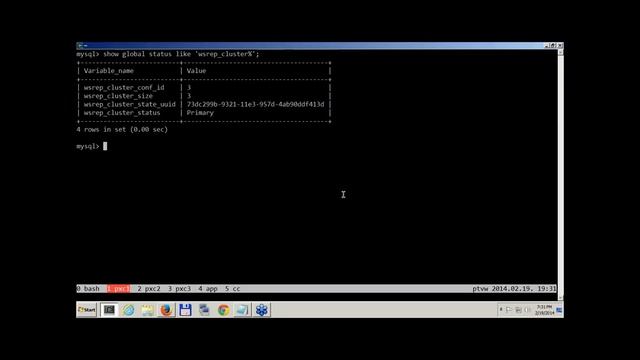
Task: Switch to tmux window 4 app
Action: coord(208,289)
